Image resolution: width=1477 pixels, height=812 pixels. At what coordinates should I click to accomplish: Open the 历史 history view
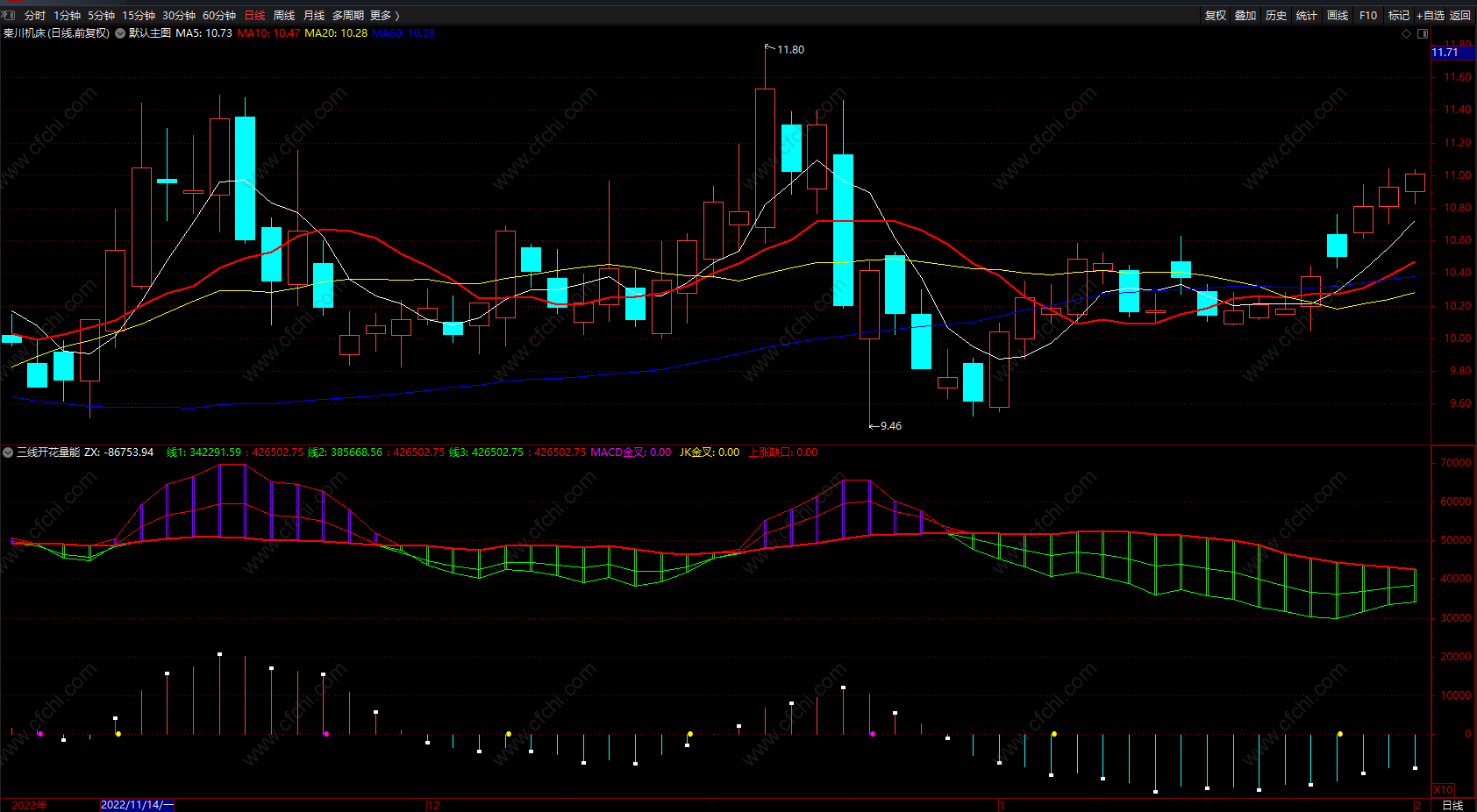[1276, 16]
